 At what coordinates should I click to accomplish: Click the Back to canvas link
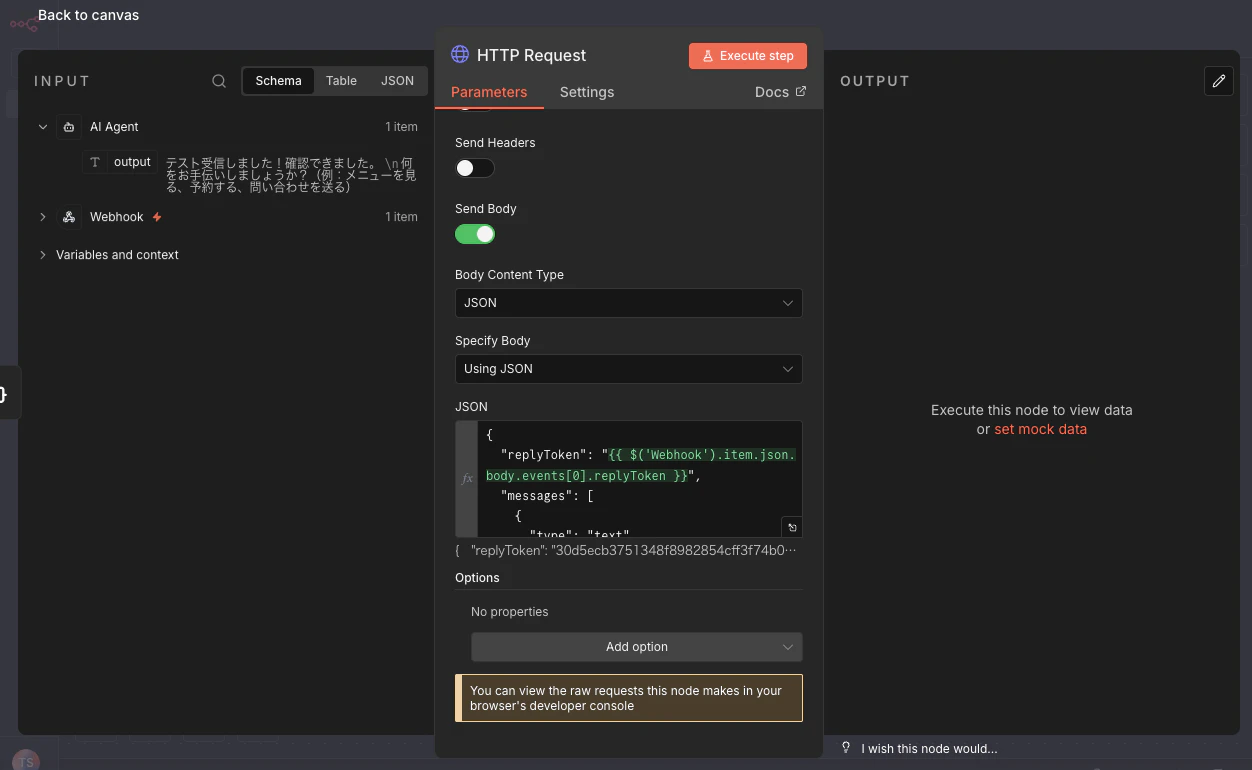point(88,15)
